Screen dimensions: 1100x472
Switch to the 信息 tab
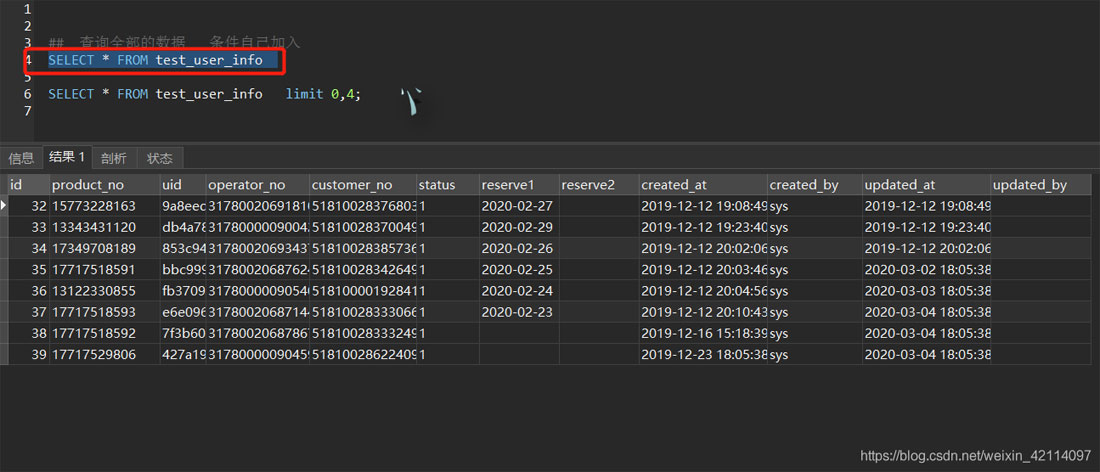pyautogui.click(x=21, y=158)
